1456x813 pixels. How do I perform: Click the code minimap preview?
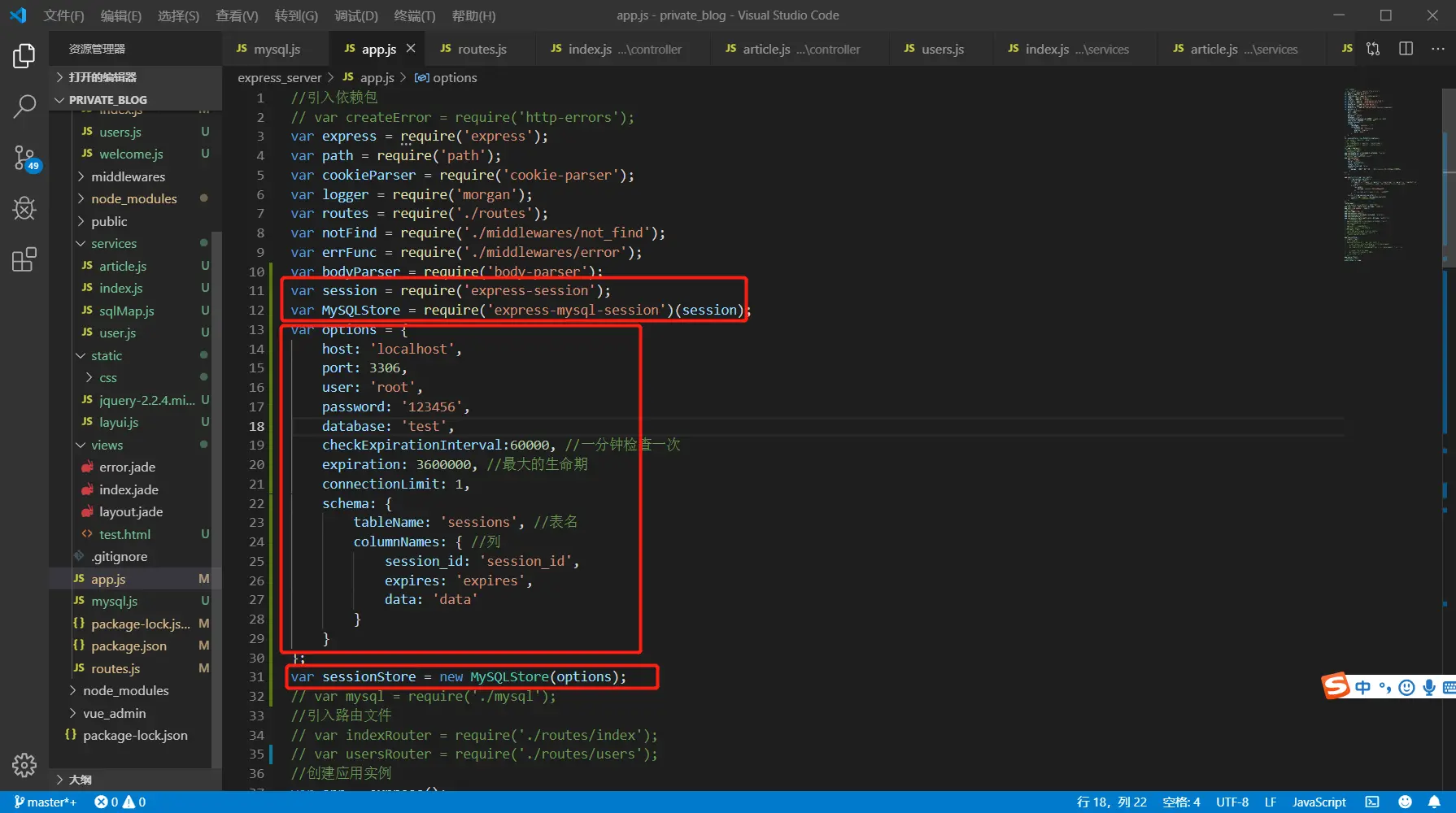pos(1383,175)
